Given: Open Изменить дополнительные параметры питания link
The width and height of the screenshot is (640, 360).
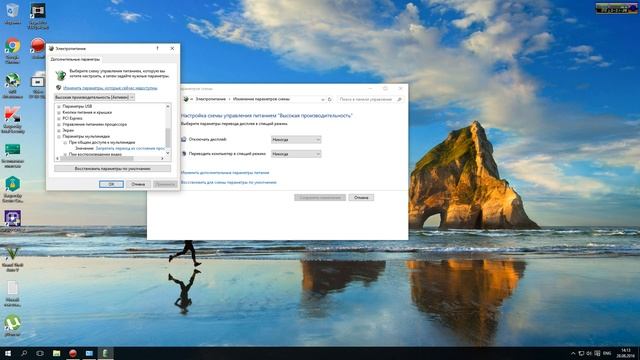Looking at the screenshot, I should [225, 173].
